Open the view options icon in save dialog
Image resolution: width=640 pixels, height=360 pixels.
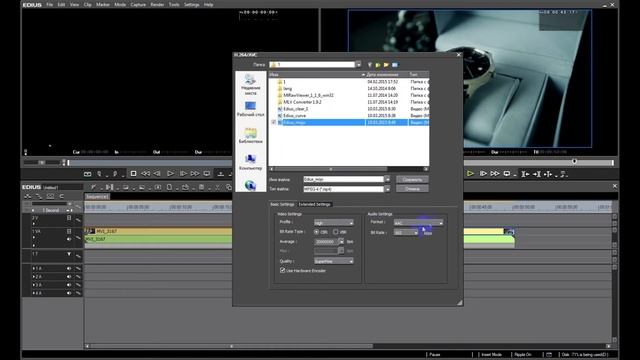tap(395, 64)
